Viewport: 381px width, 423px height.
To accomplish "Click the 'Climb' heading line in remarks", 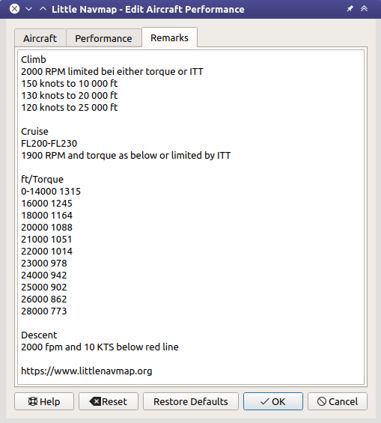I will coord(34,60).
